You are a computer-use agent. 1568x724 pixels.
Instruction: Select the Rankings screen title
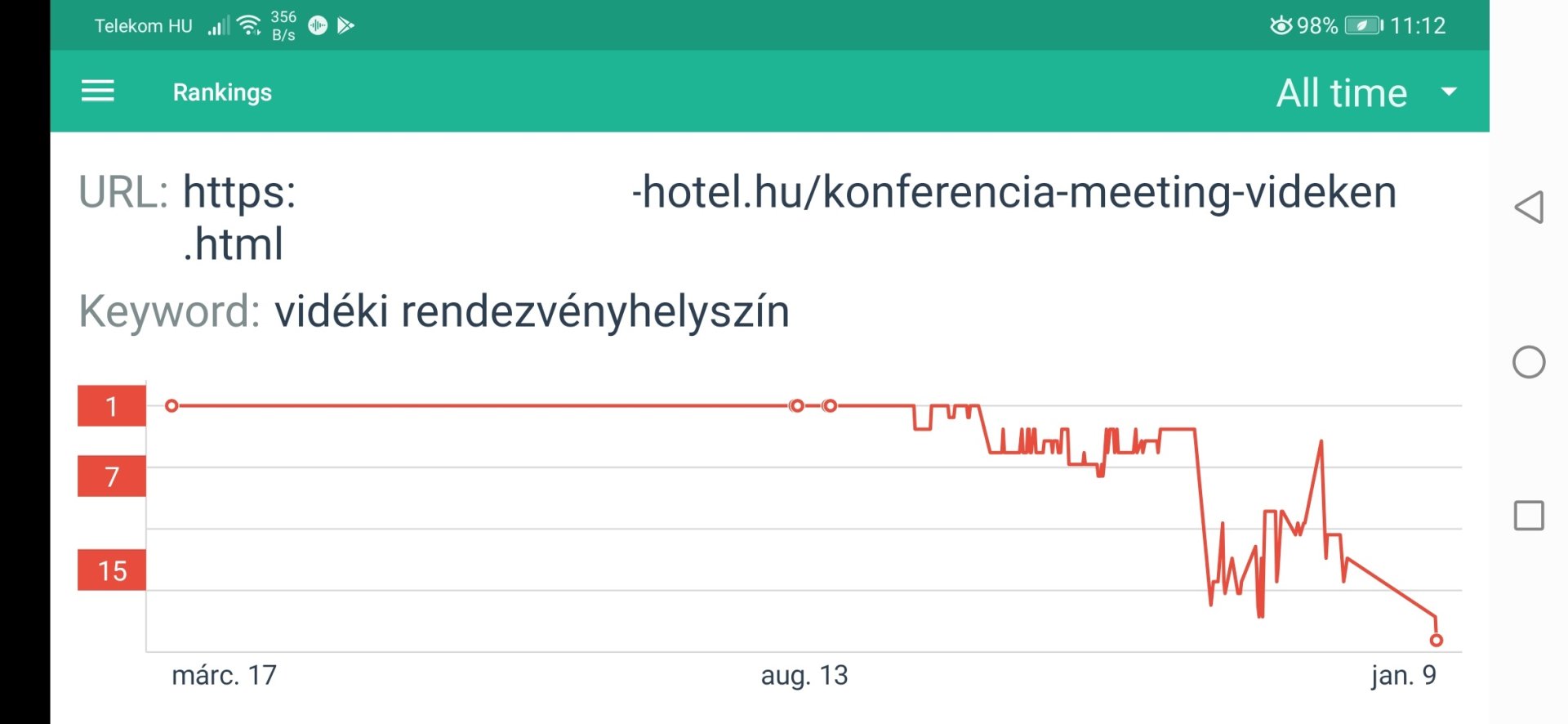(222, 92)
